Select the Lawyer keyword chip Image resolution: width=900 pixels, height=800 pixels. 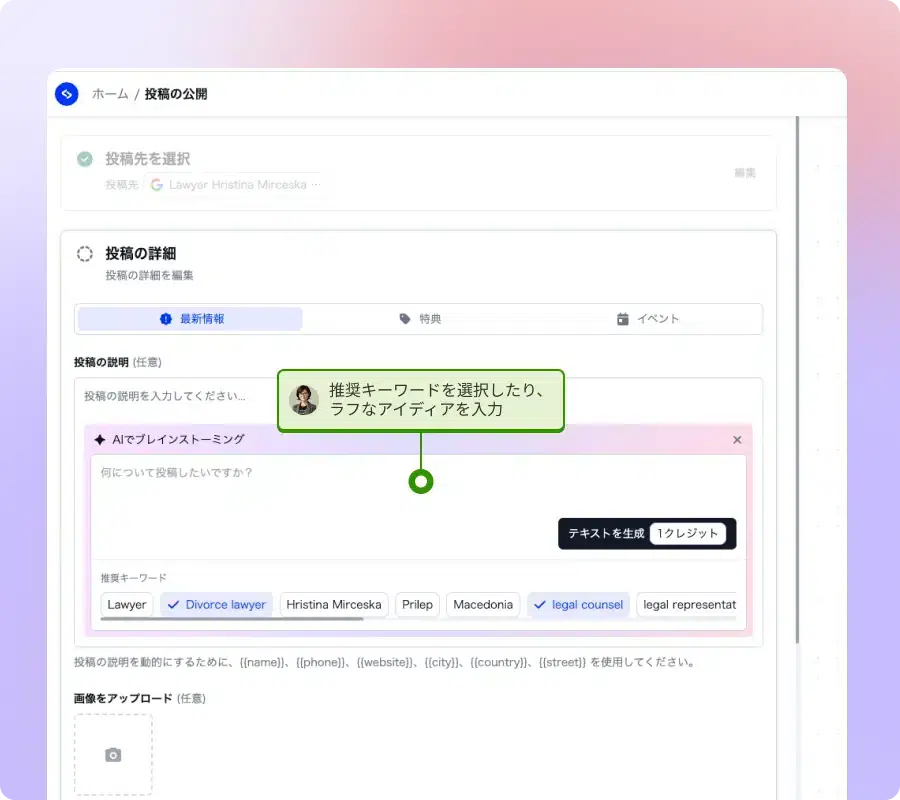pyautogui.click(x=127, y=605)
